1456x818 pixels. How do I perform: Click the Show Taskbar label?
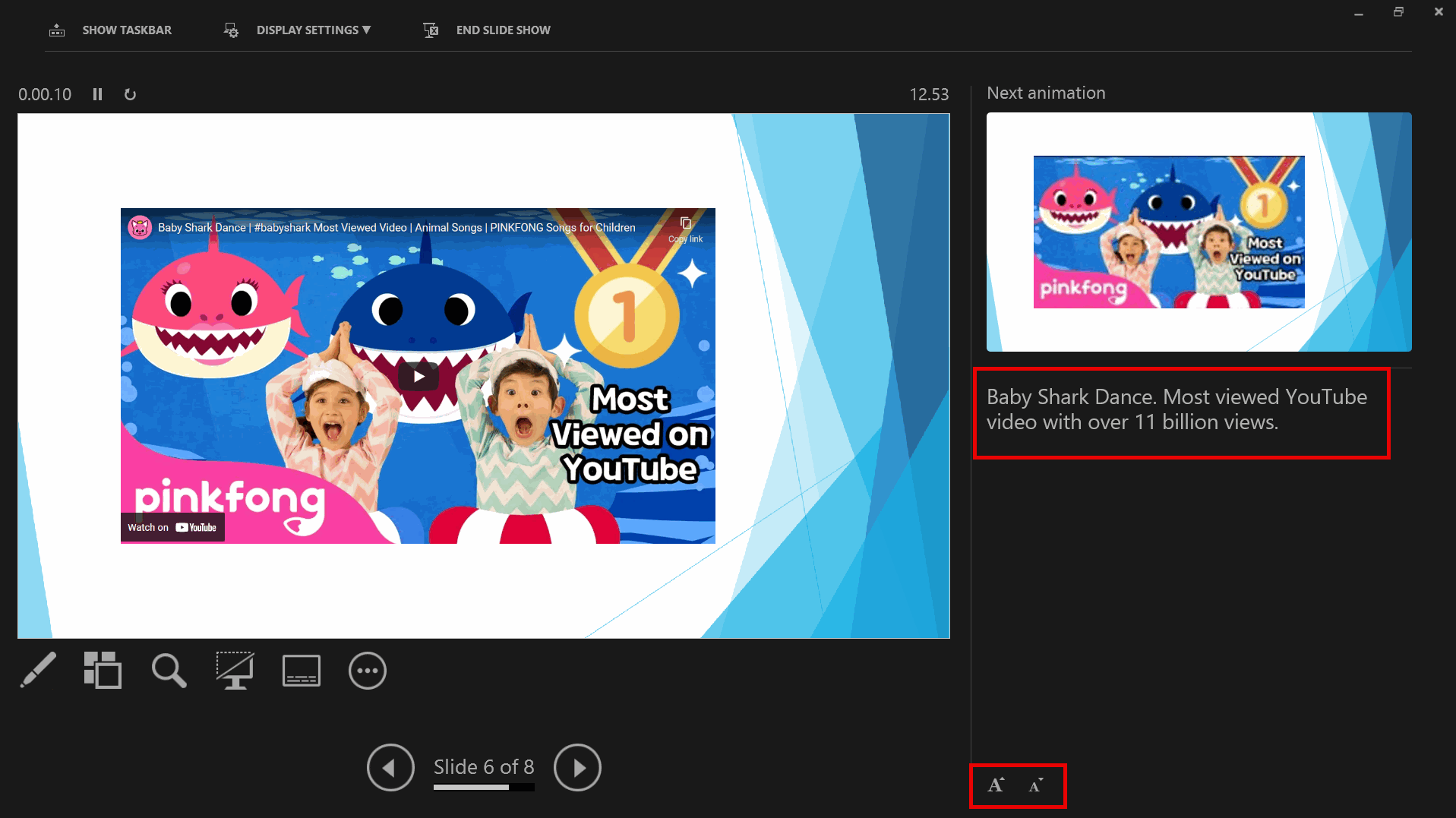[127, 30]
